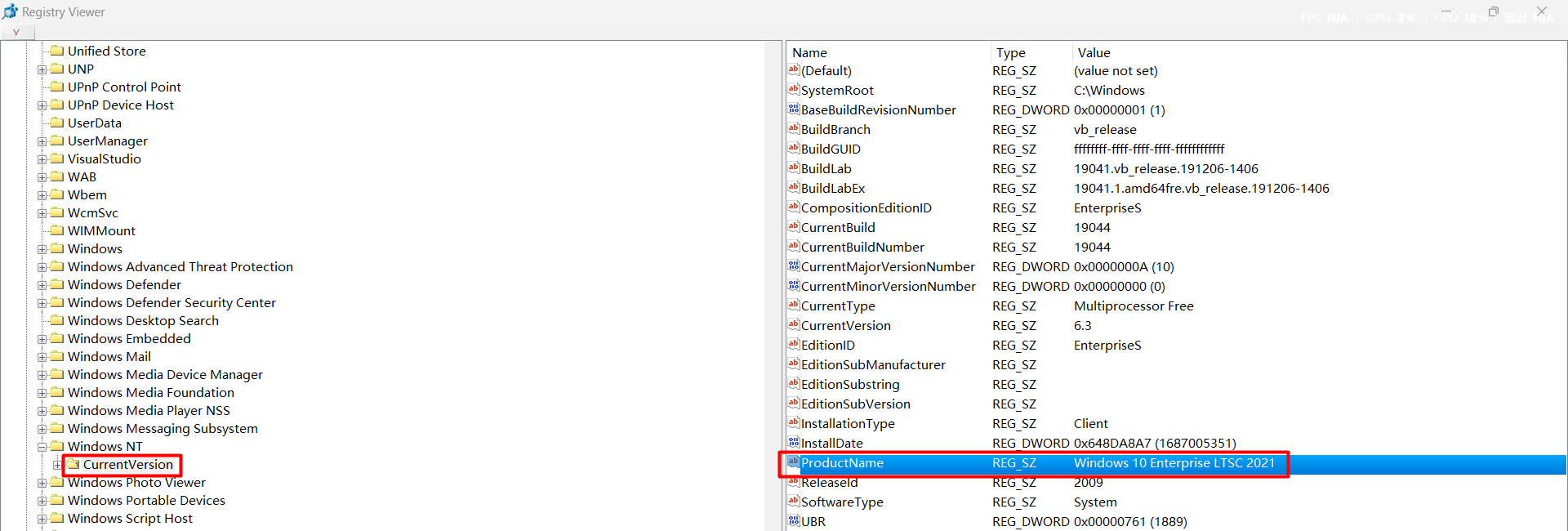1568x531 pixels.
Task: Select the Windows Media Foundation key
Action: tap(151, 392)
